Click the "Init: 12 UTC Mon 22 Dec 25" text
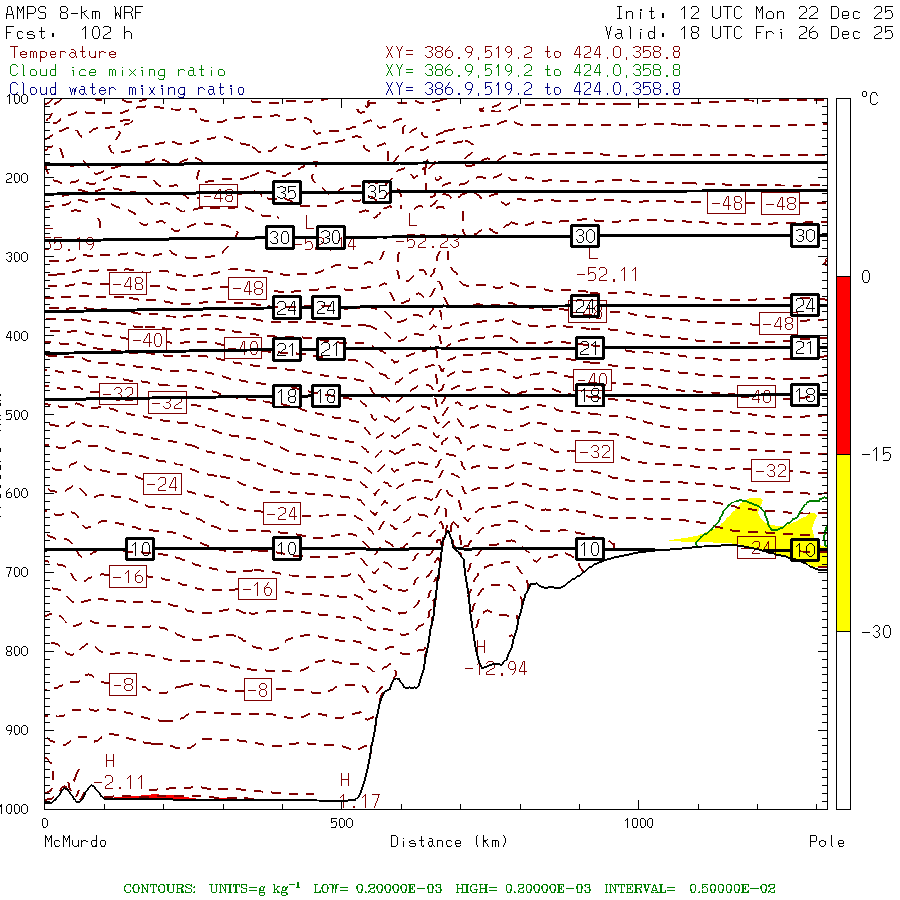The width and height of the screenshot is (900, 900). [x=754, y=13]
